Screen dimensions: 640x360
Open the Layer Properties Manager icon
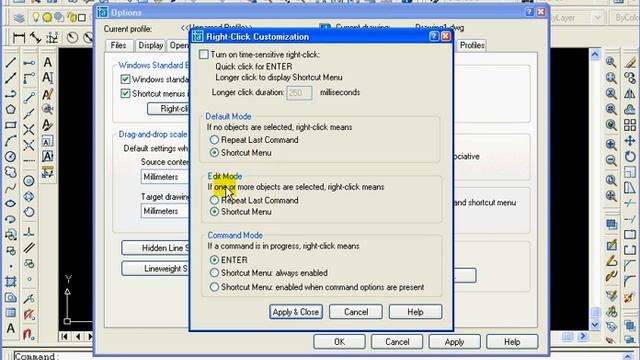coord(19,18)
